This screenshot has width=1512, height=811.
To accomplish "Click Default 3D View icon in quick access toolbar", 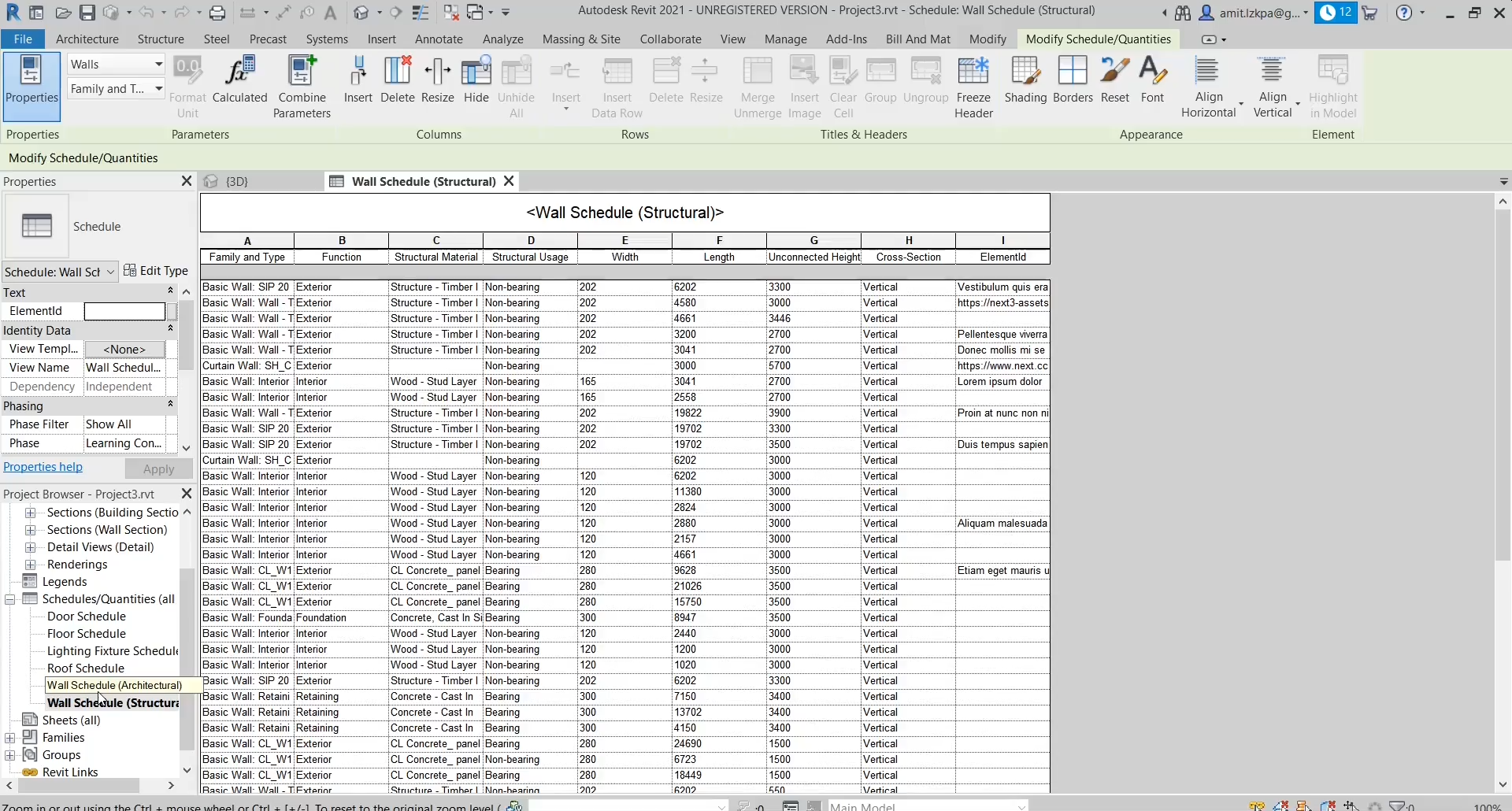I will (x=361, y=13).
